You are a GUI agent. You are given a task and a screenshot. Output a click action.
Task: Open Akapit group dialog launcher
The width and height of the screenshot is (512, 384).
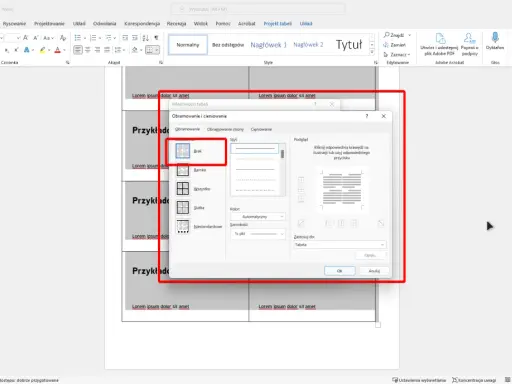(x=161, y=62)
